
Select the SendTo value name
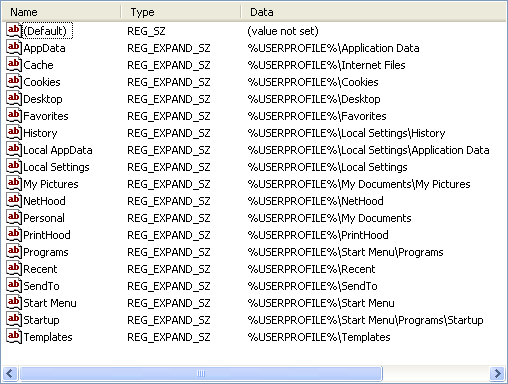pyautogui.click(x=41, y=286)
